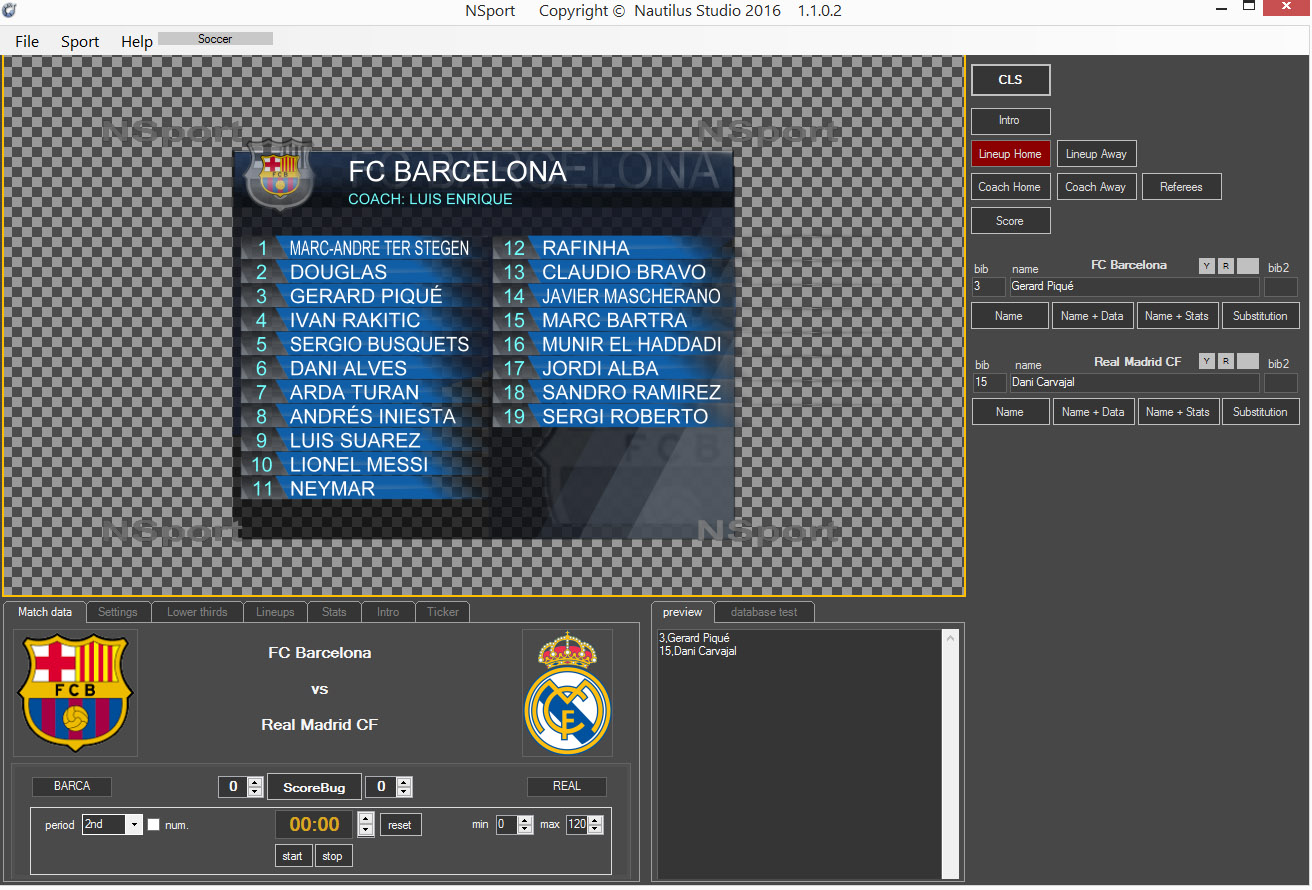
Task: Increase the home team score with the up arrow
Action: point(255,782)
